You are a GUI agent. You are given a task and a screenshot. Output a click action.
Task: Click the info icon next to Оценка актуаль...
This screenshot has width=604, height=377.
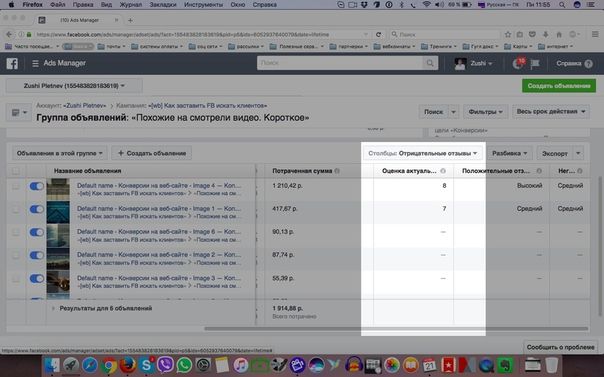click(443, 171)
